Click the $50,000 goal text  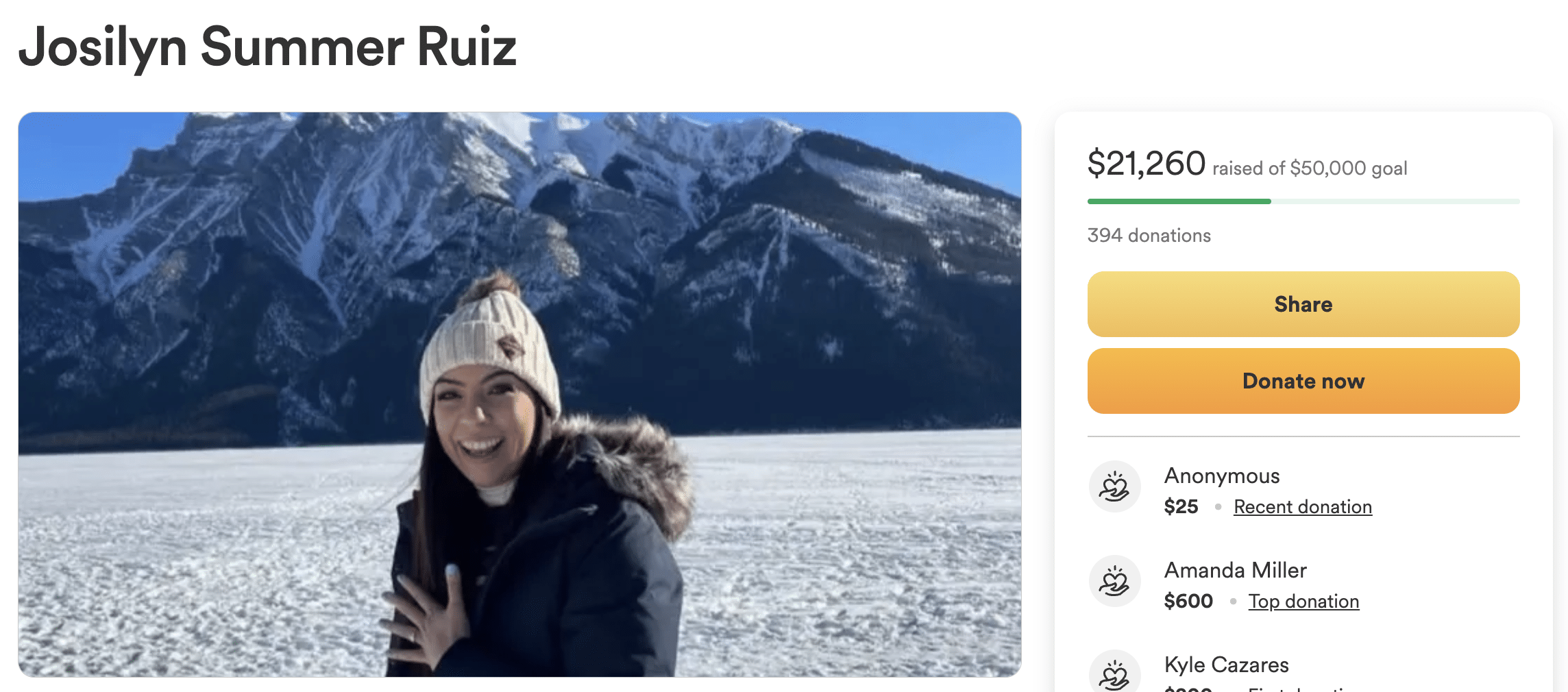click(x=1348, y=169)
